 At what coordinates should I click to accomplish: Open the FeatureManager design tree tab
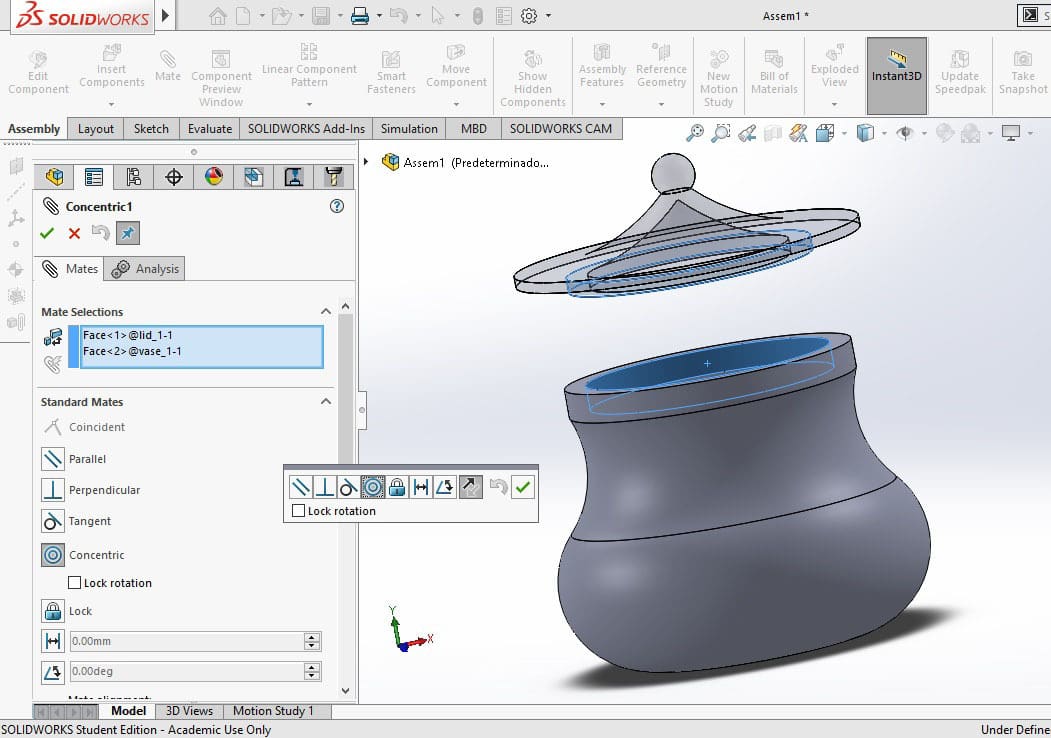(x=55, y=177)
